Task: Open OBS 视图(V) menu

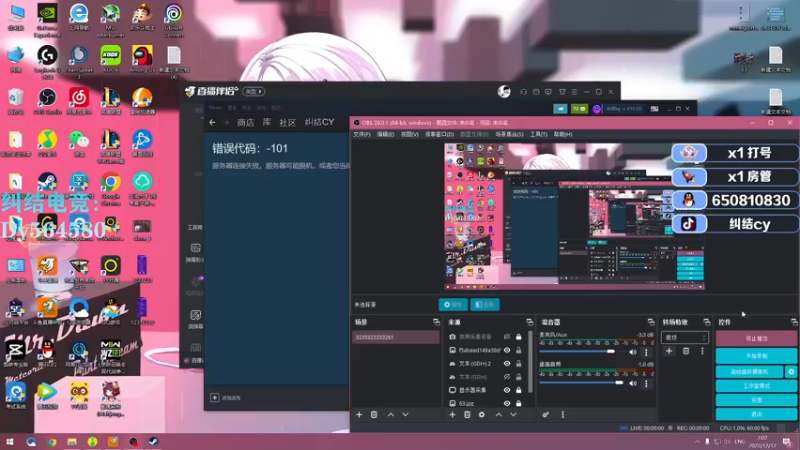Action: 409,134
